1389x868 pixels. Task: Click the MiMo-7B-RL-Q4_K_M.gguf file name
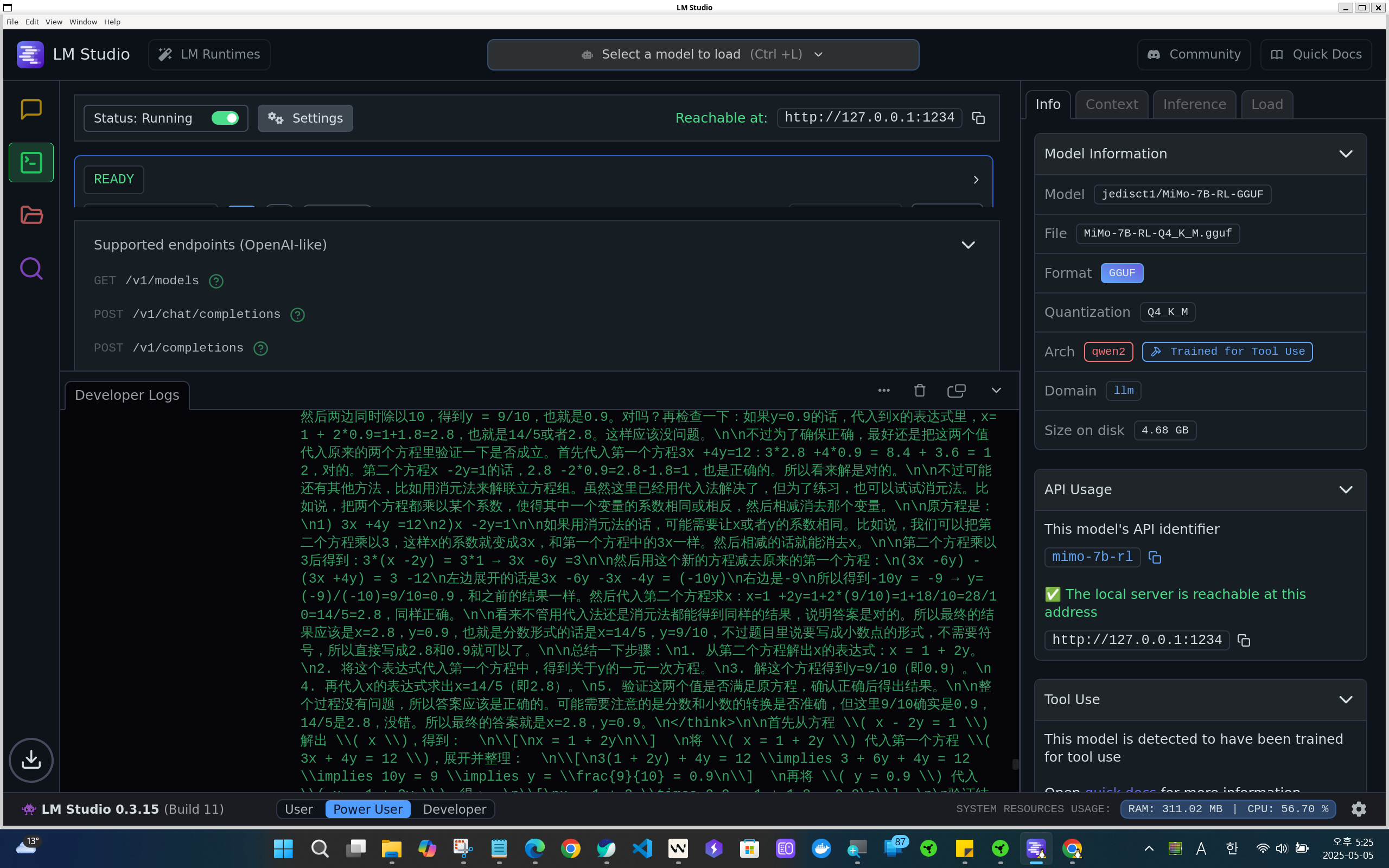tap(1158, 234)
